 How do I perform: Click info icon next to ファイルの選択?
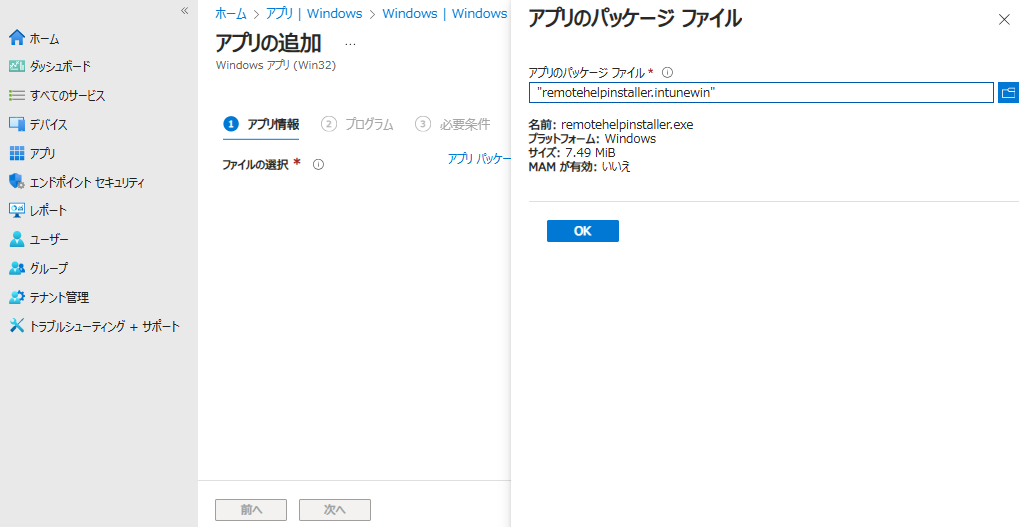319,165
